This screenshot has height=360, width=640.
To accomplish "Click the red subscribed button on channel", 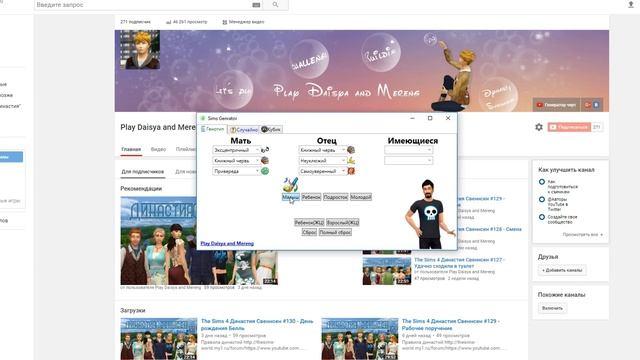I will [x=569, y=127].
